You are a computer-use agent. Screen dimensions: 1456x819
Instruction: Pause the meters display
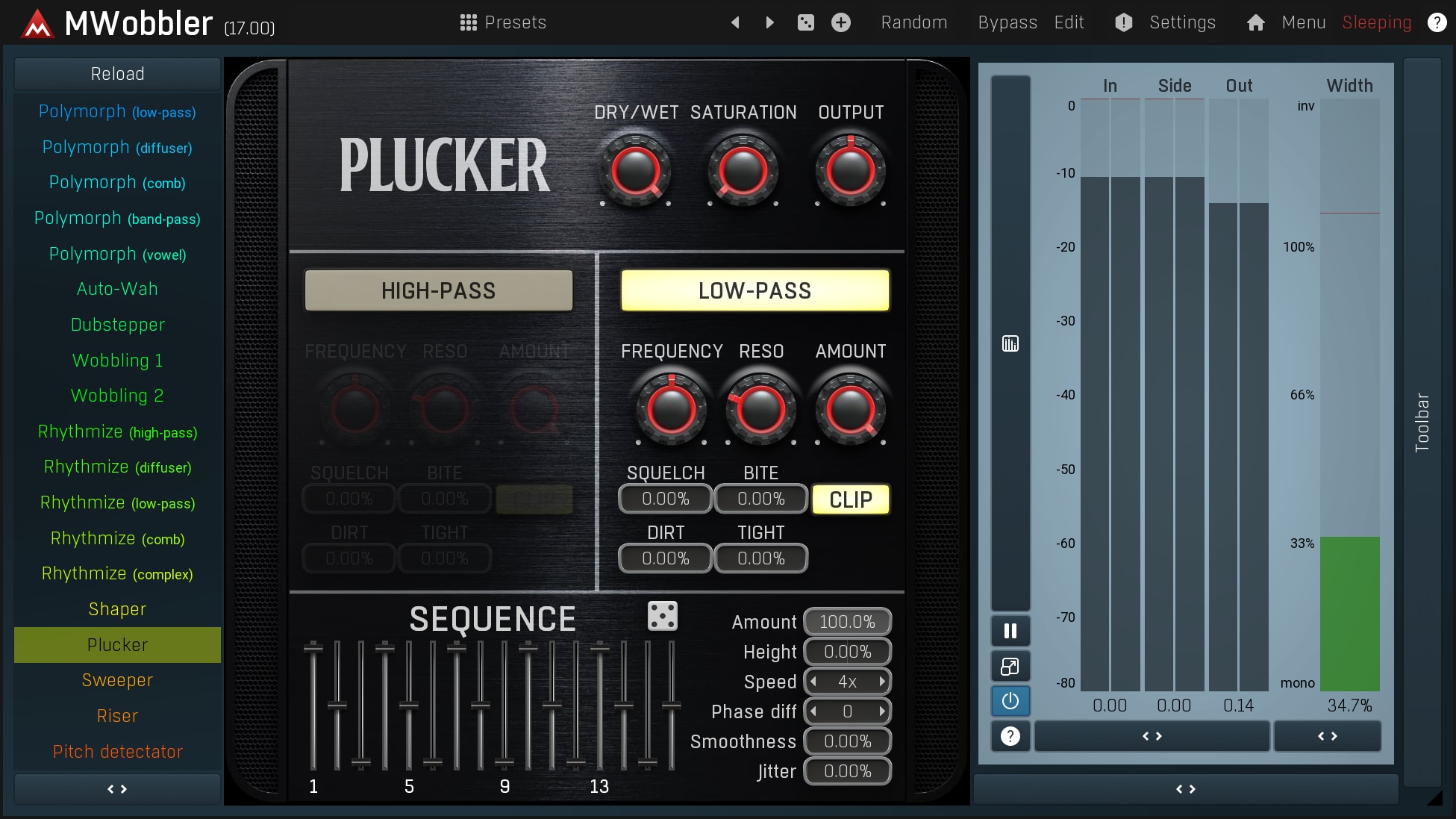click(x=1010, y=631)
